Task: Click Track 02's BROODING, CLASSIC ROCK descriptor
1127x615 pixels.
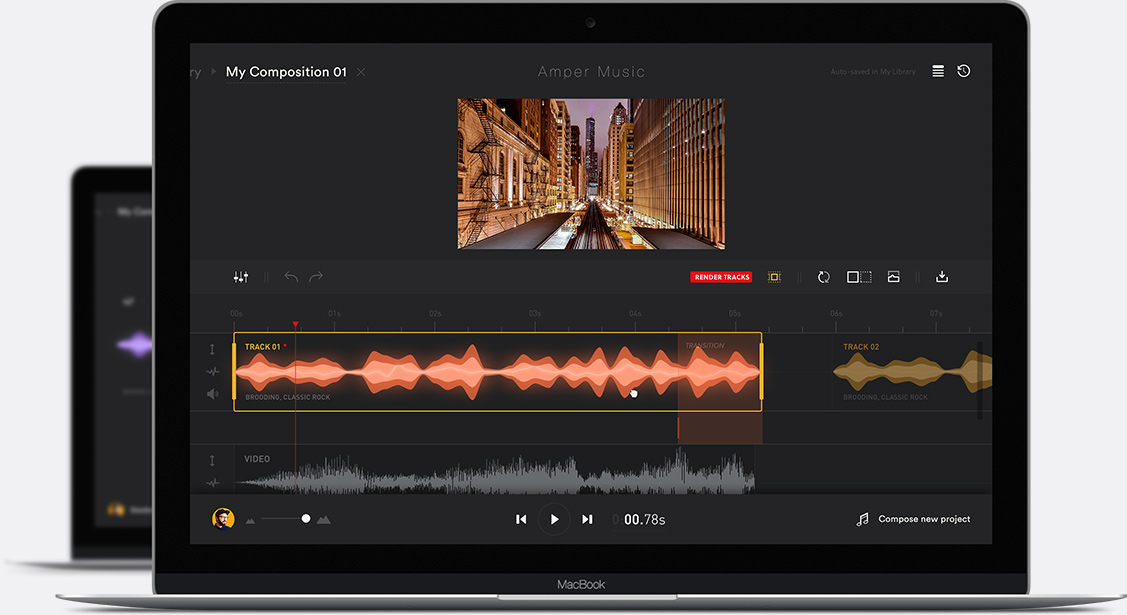Action: [x=886, y=397]
